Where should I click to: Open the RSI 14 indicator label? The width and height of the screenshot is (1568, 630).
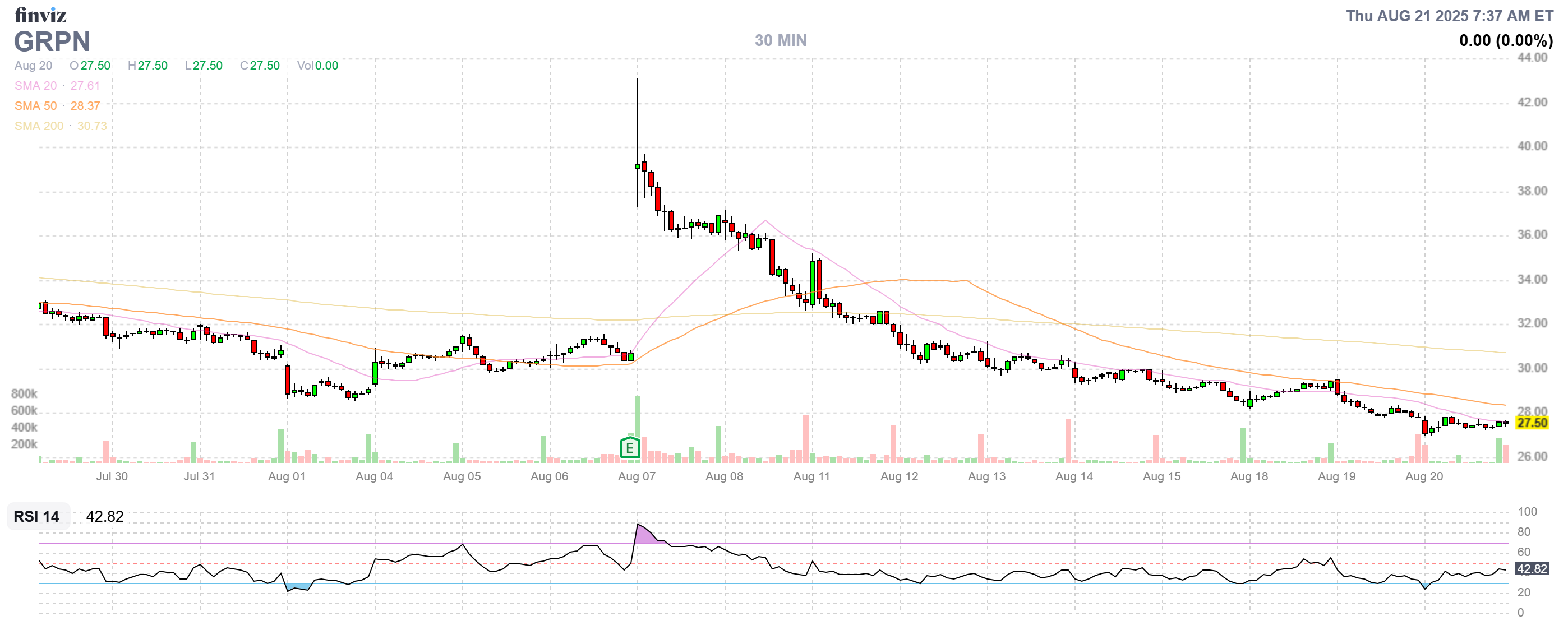(x=36, y=516)
